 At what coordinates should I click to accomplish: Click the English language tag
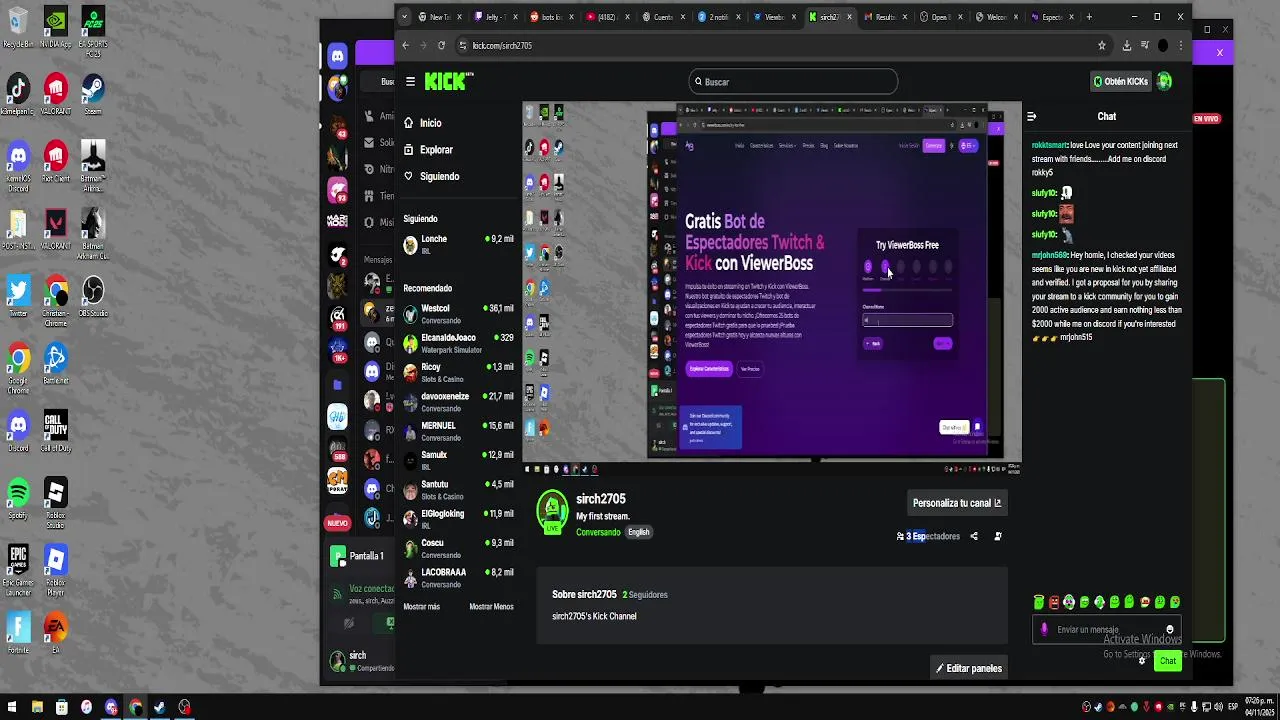pyautogui.click(x=639, y=532)
